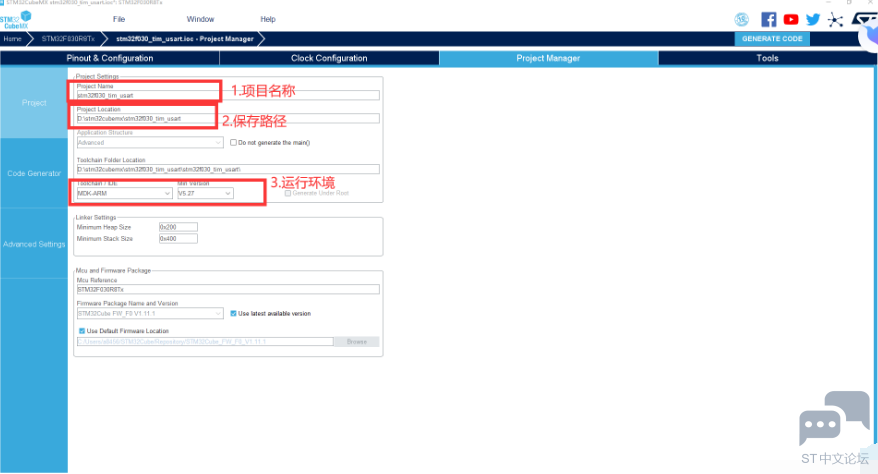Click the Toolchain Folder Location field

tap(228, 169)
